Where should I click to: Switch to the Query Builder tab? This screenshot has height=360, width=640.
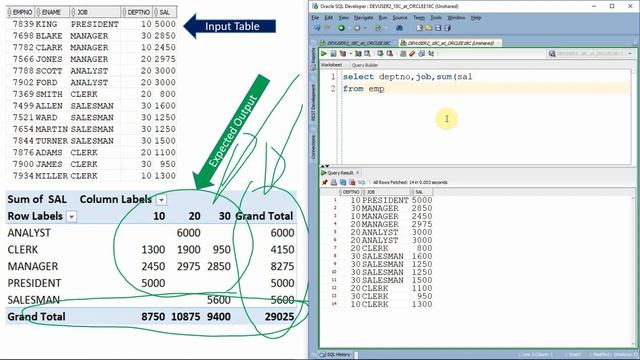click(x=364, y=65)
